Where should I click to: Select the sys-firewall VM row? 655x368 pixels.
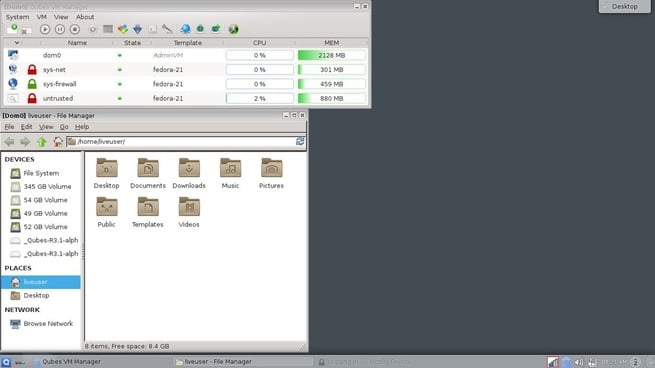pyautogui.click(x=186, y=84)
